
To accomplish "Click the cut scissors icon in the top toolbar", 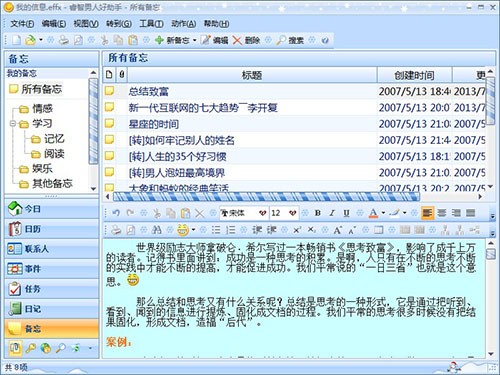I will tap(105, 40).
